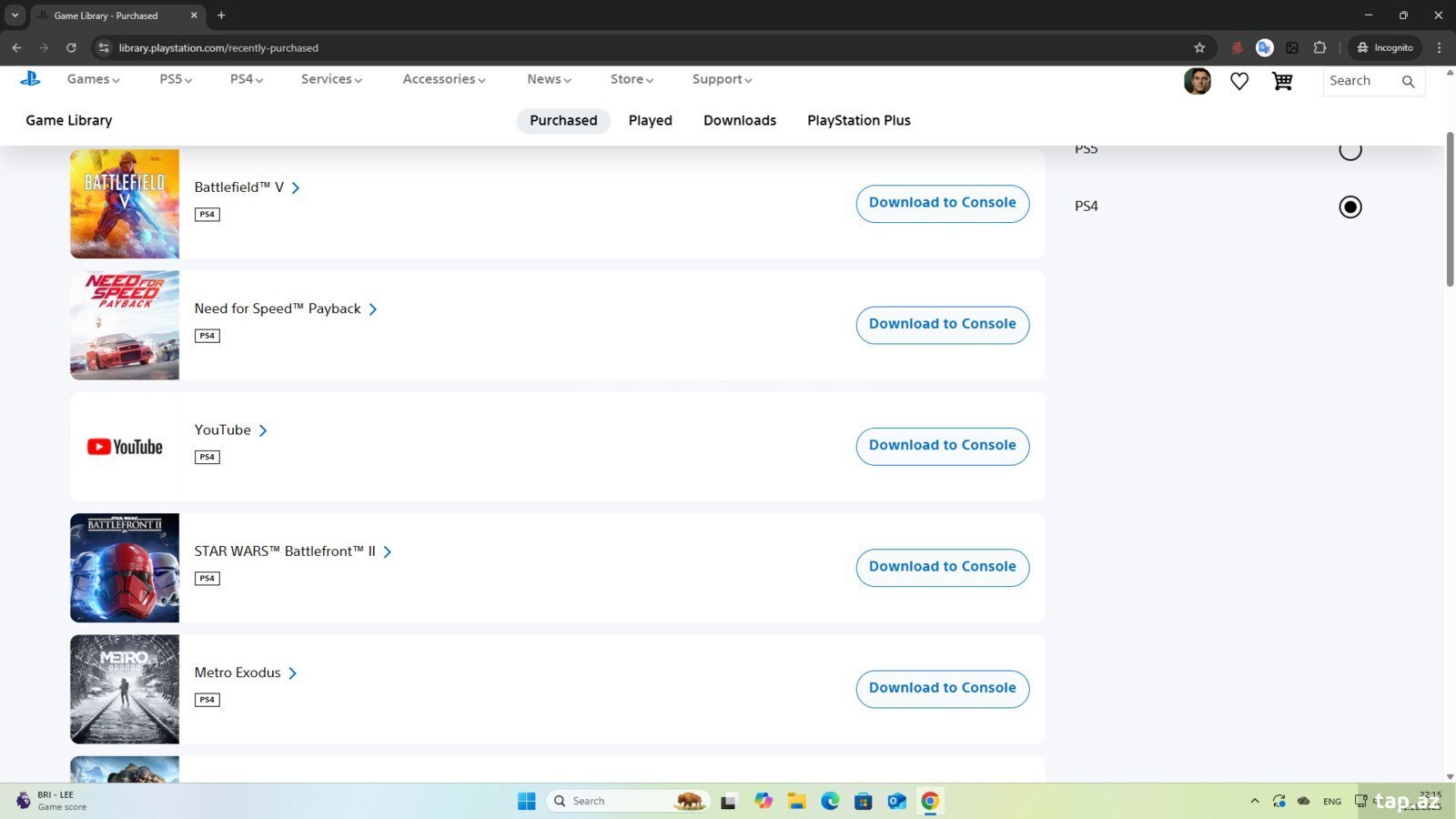Switch to the Downloads tab
The width and height of the screenshot is (1456, 819).
coord(740,120)
